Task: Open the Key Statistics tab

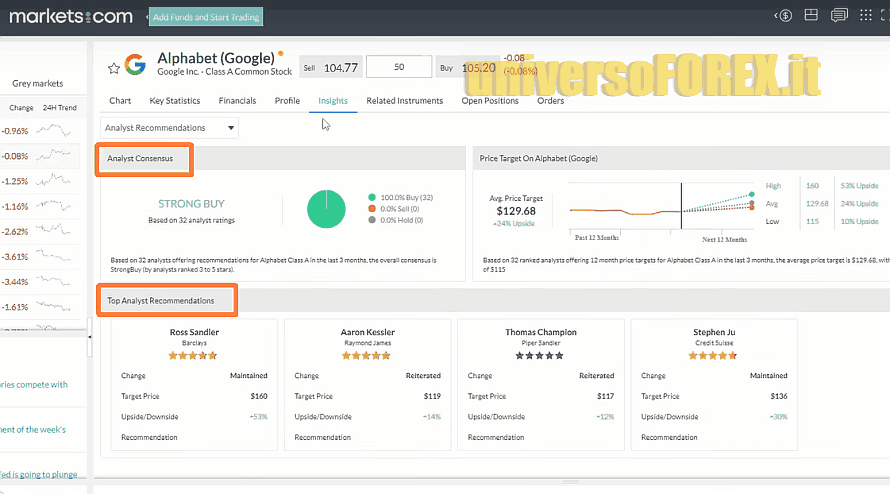Action: 175,101
